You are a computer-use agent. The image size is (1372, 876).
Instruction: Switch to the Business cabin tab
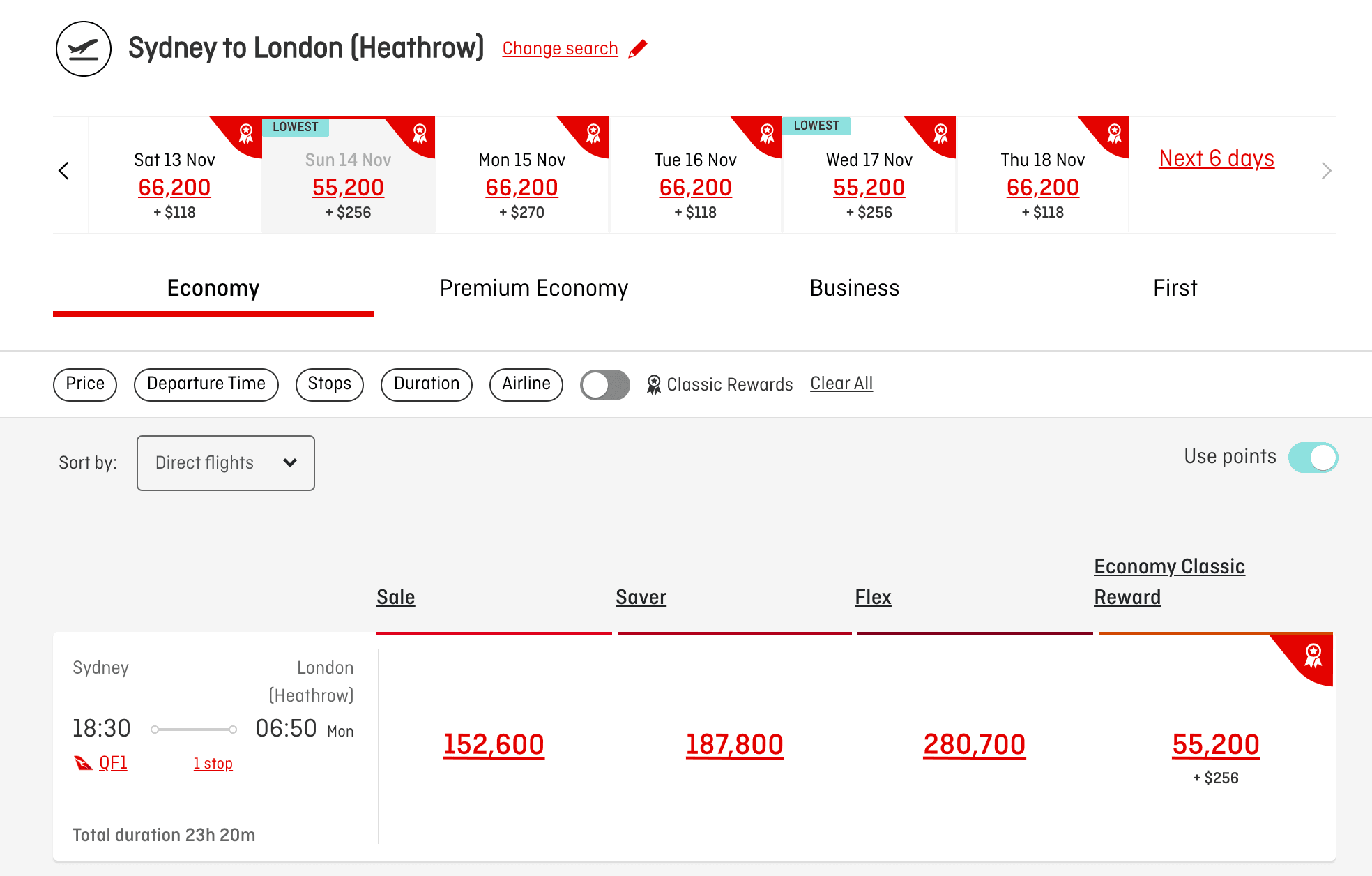coord(854,288)
